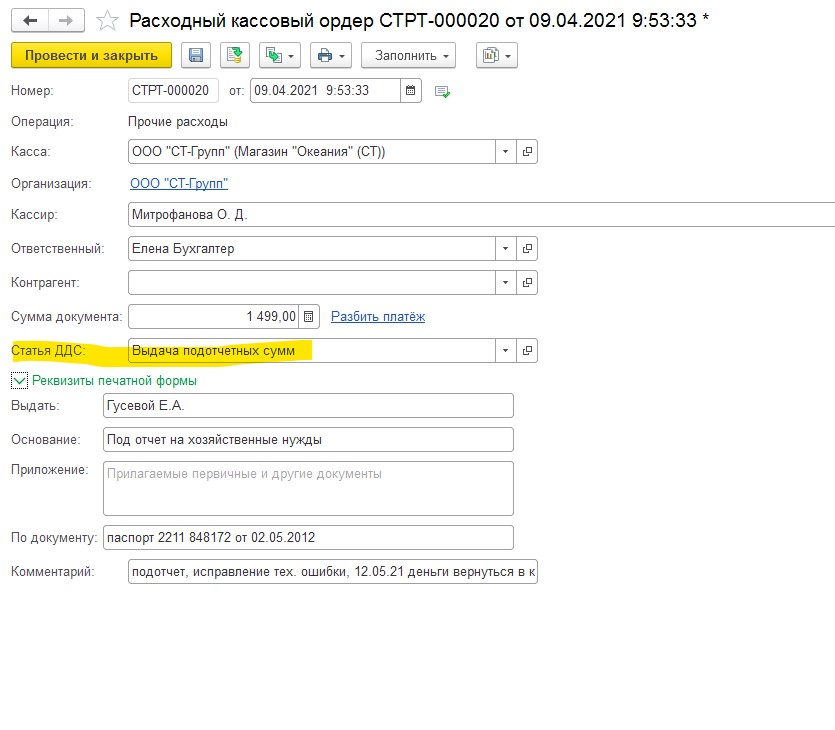Click the forward navigation arrow
This screenshot has width=835, height=730.
click(x=66, y=20)
